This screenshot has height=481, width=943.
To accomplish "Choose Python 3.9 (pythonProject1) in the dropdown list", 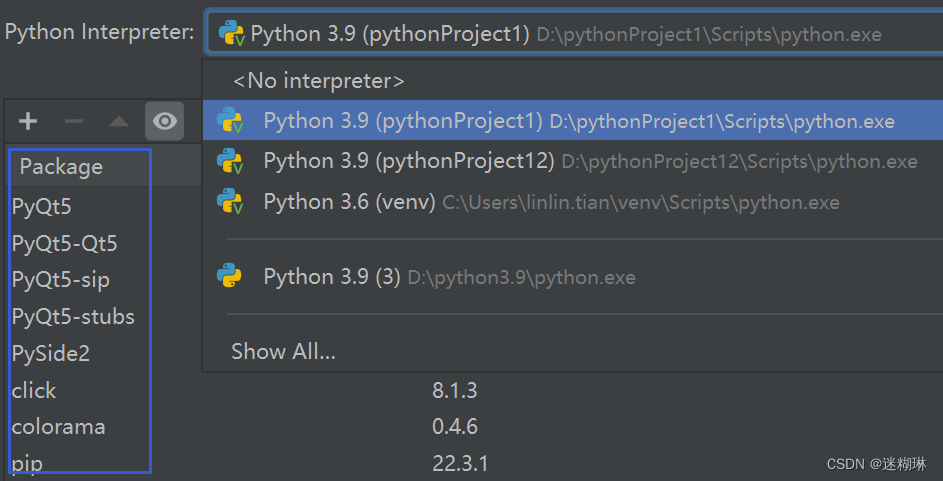I will pyautogui.click(x=573, y=121).
